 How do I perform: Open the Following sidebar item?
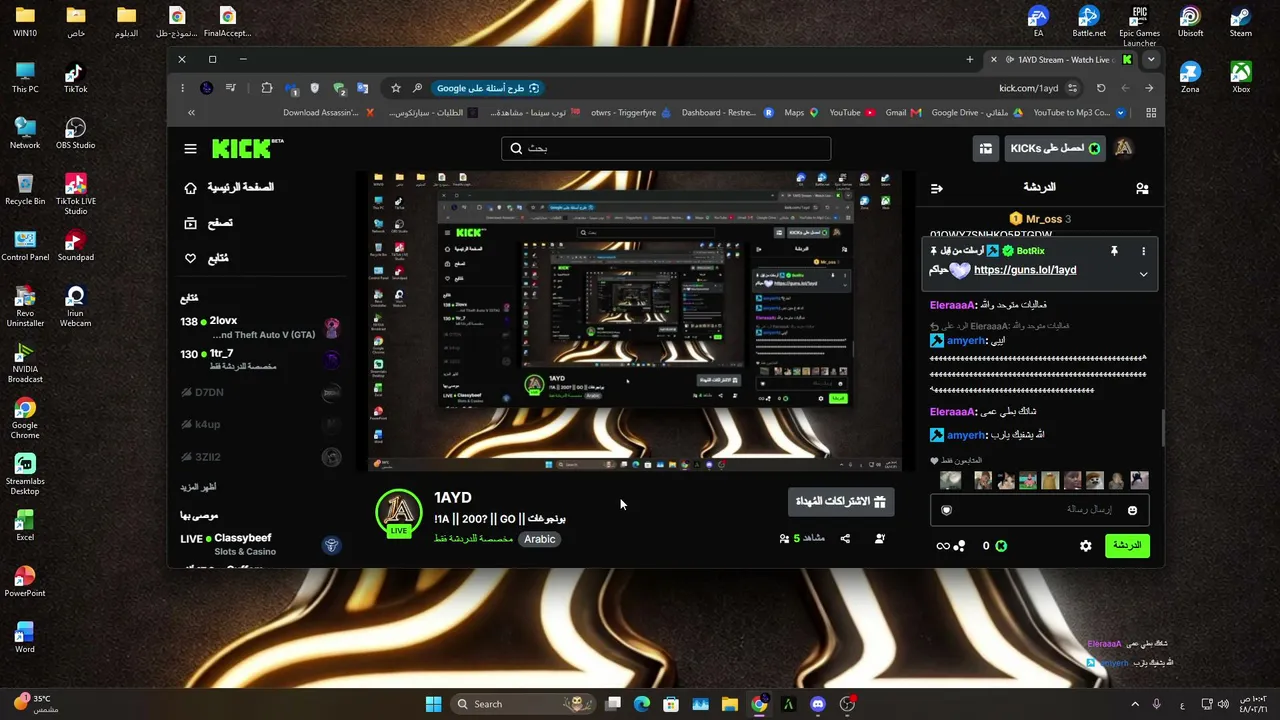click(207, 258)
